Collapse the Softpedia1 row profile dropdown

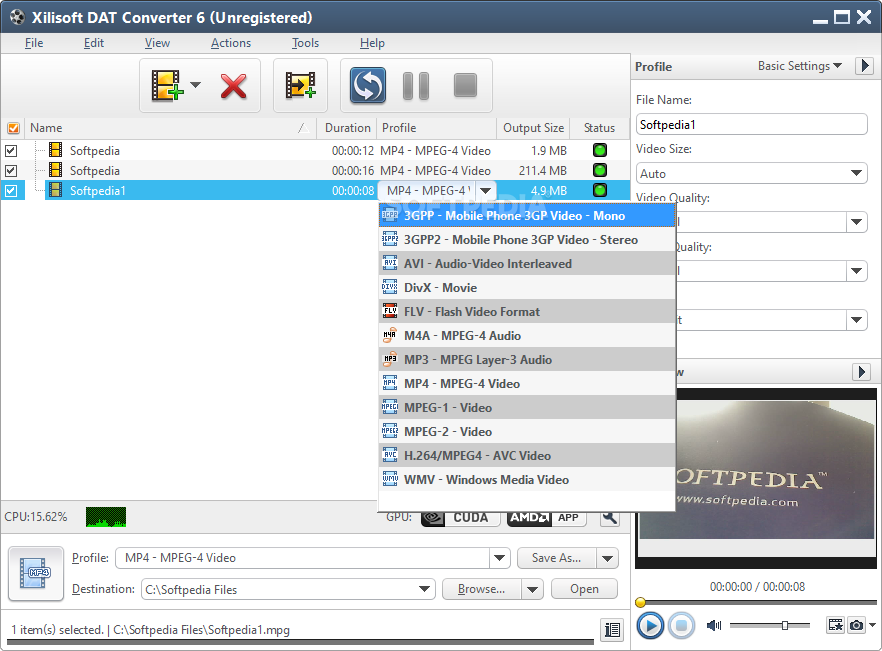[485, 191]
